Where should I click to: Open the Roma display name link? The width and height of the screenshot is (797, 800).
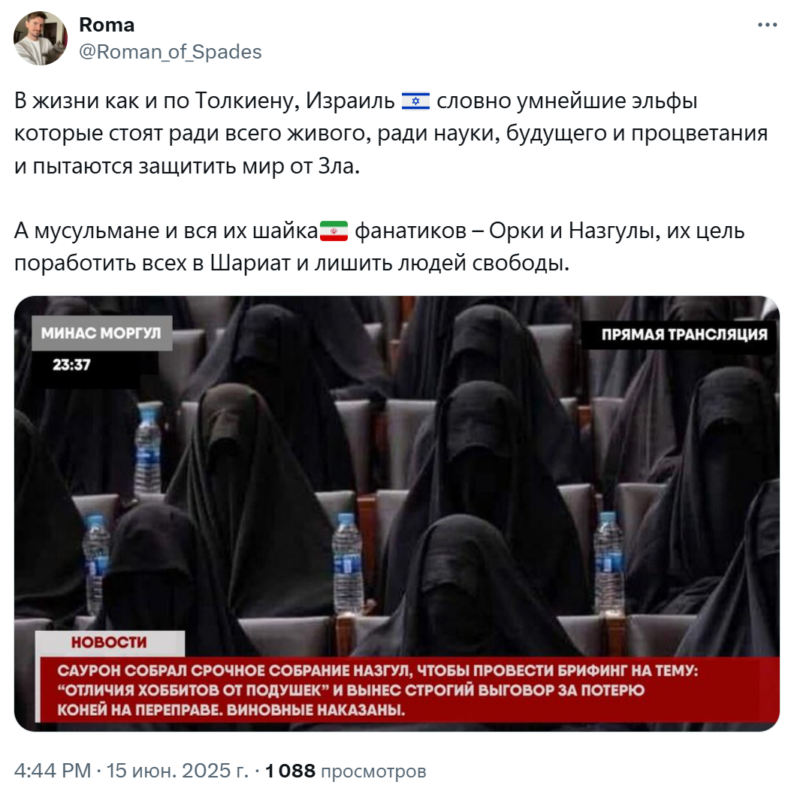[107, 24]
